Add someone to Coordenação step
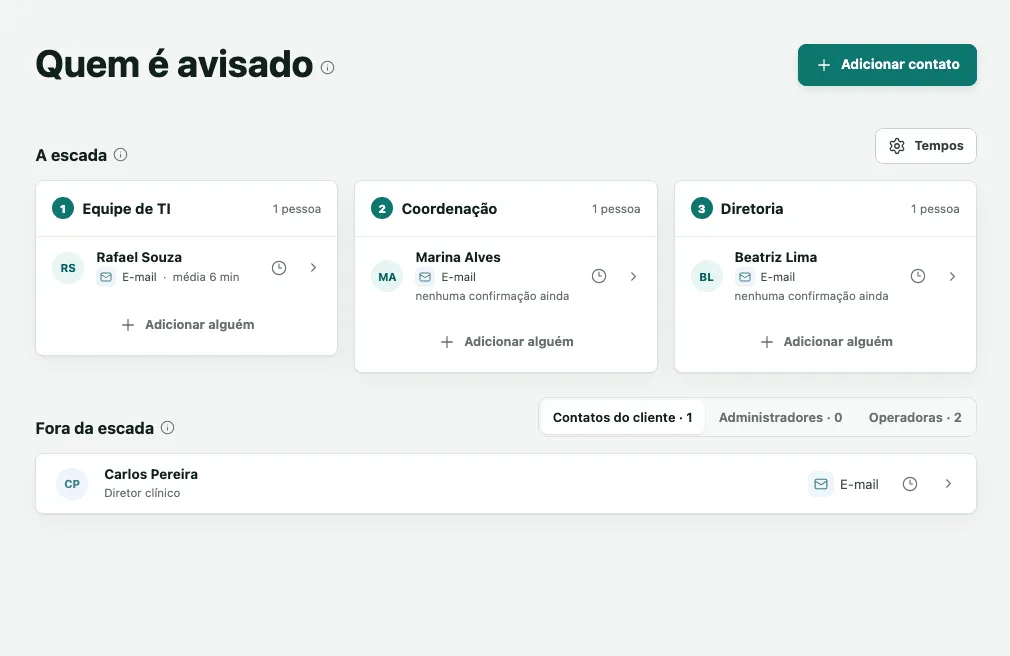This screenshot has height=656, width=1010. [x=506, y=342]
